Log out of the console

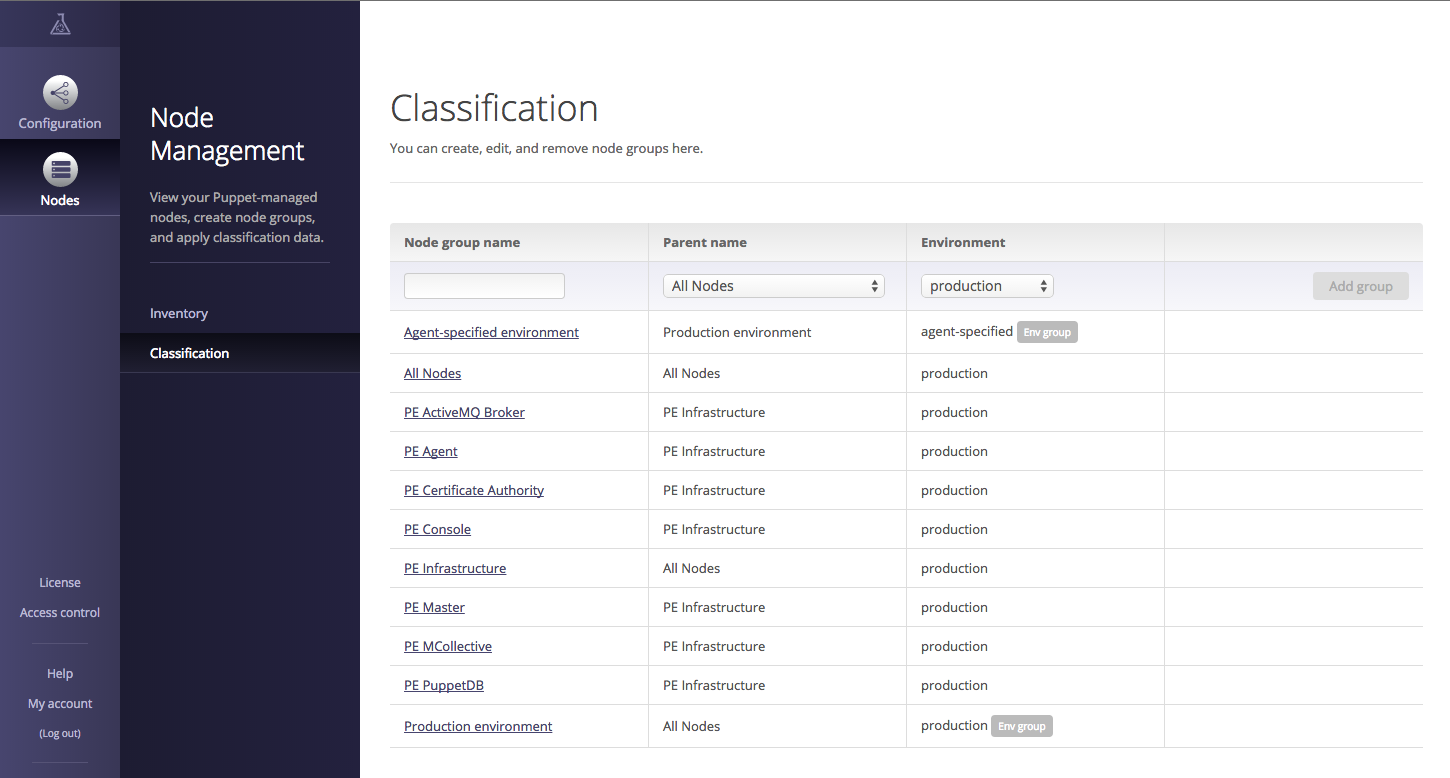point(60,733)
